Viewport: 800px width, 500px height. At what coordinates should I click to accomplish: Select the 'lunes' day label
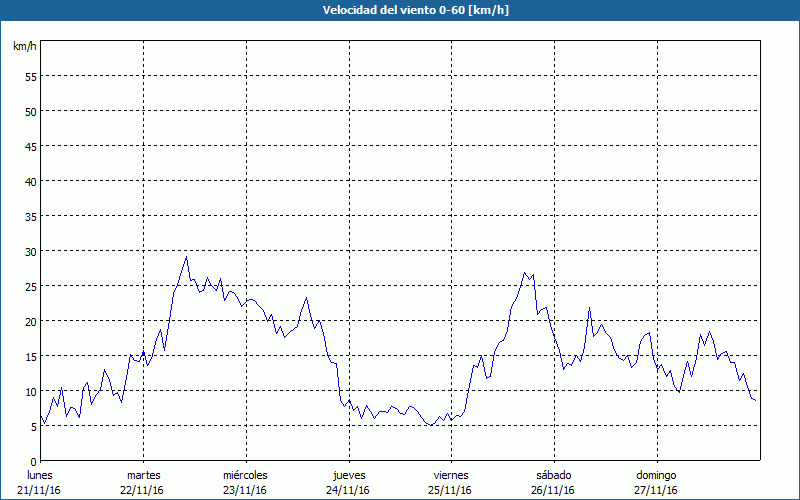(x=39, y=475)
